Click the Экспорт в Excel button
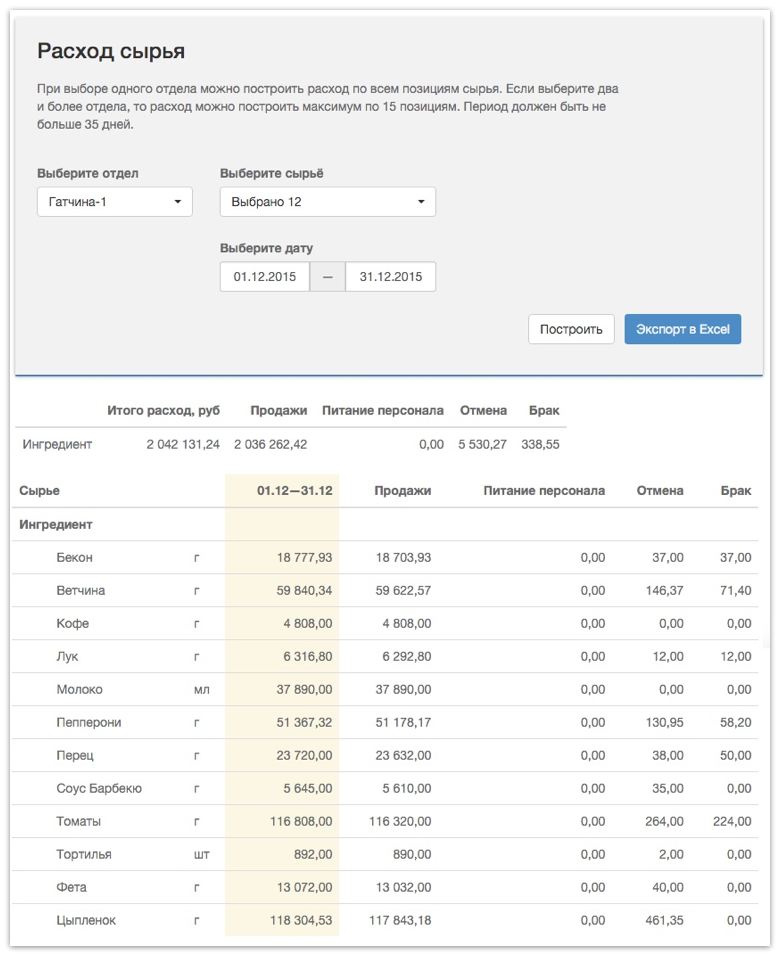 point(683,329)
